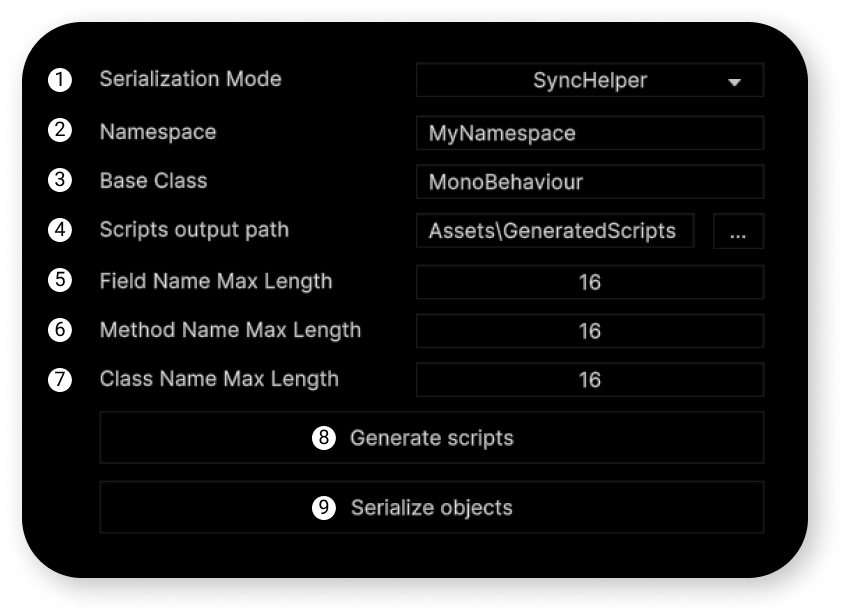The height and width of the screenshot is (616, 846).
Task: Click the circled number 4 marker
Action: point(60,230)
